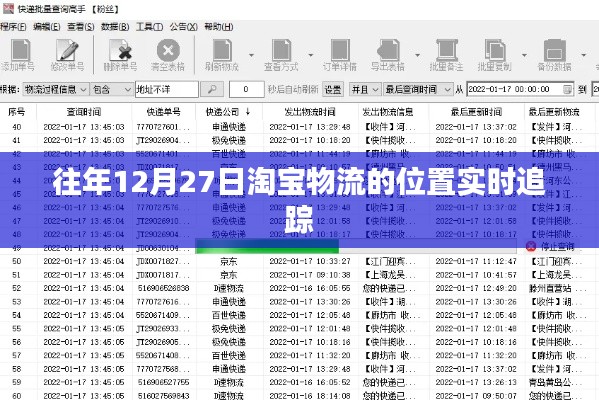
Task: Select tracking number 516906527755 in row 59
Action: [x=164, y=382]
